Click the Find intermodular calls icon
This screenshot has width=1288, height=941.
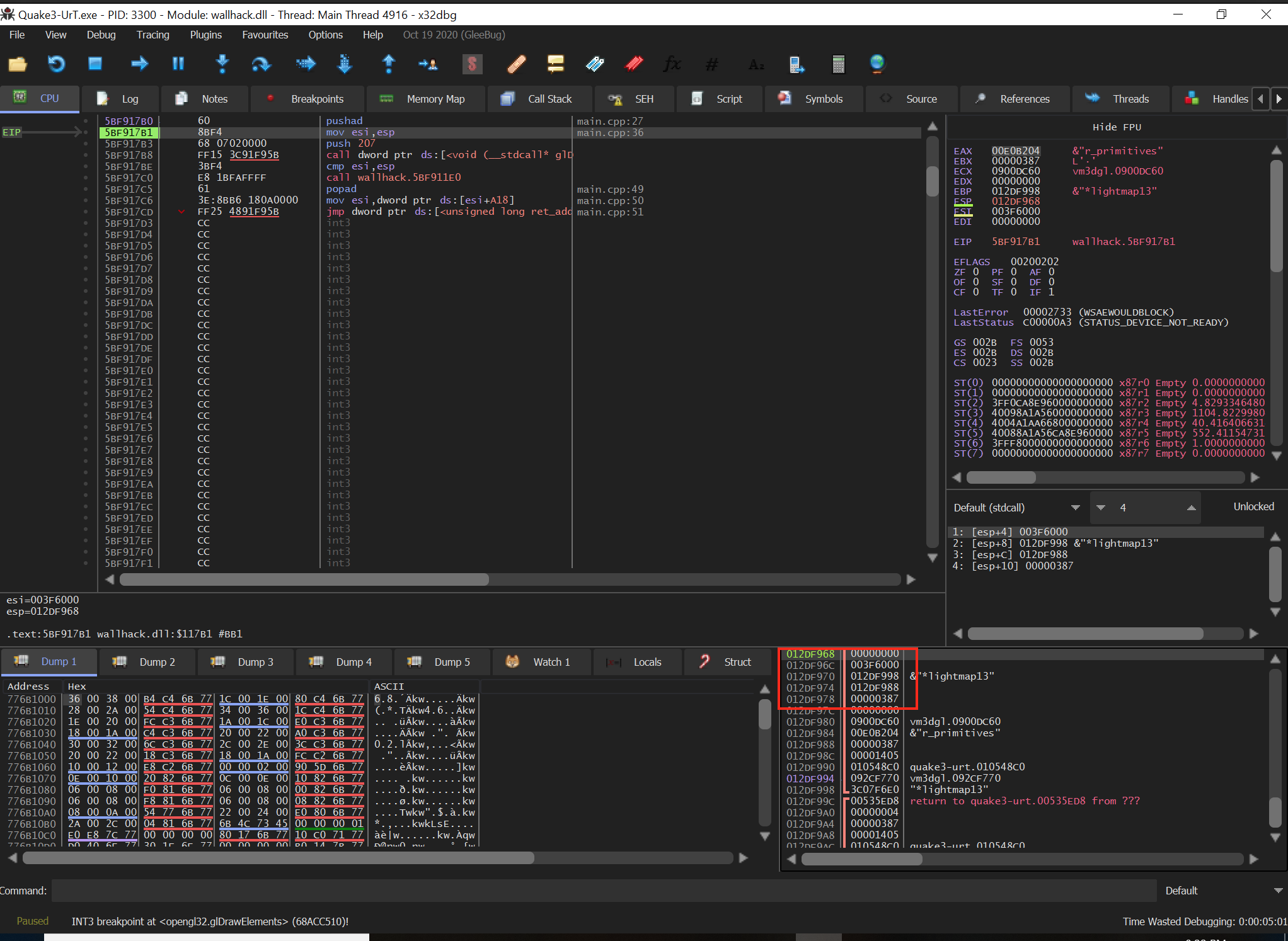coord(796,64)
